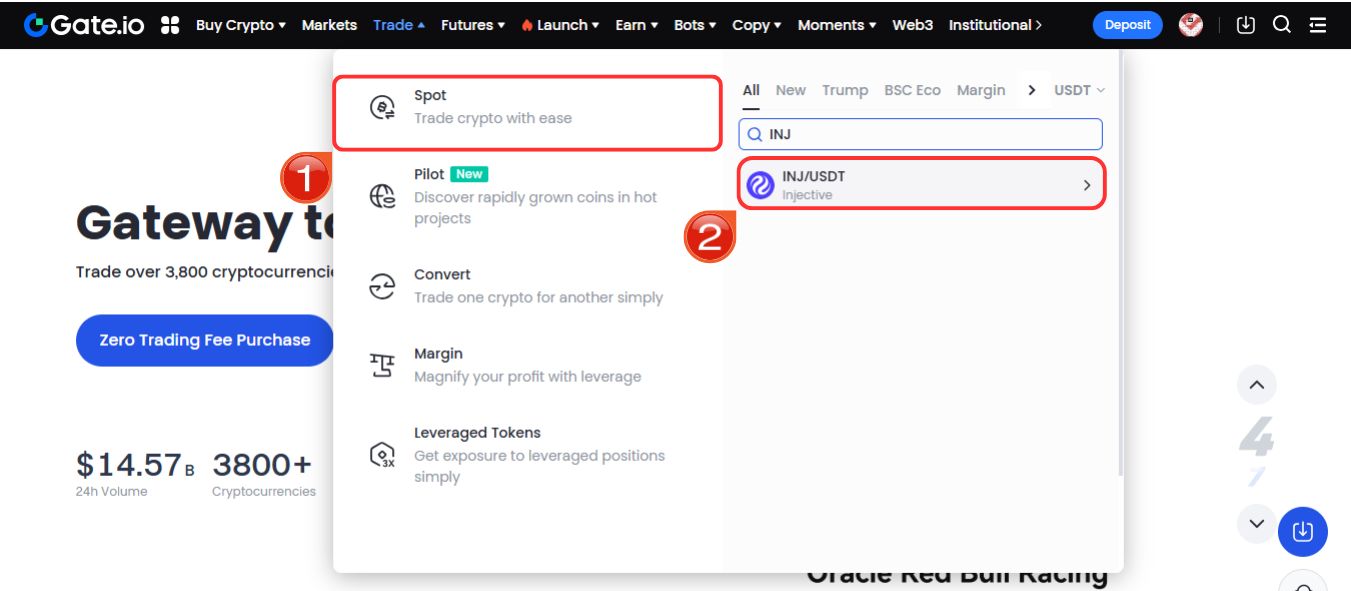1351x591 pixels.
Task: Open Spot trade crypto with ease
Action: tap(527, 113)
